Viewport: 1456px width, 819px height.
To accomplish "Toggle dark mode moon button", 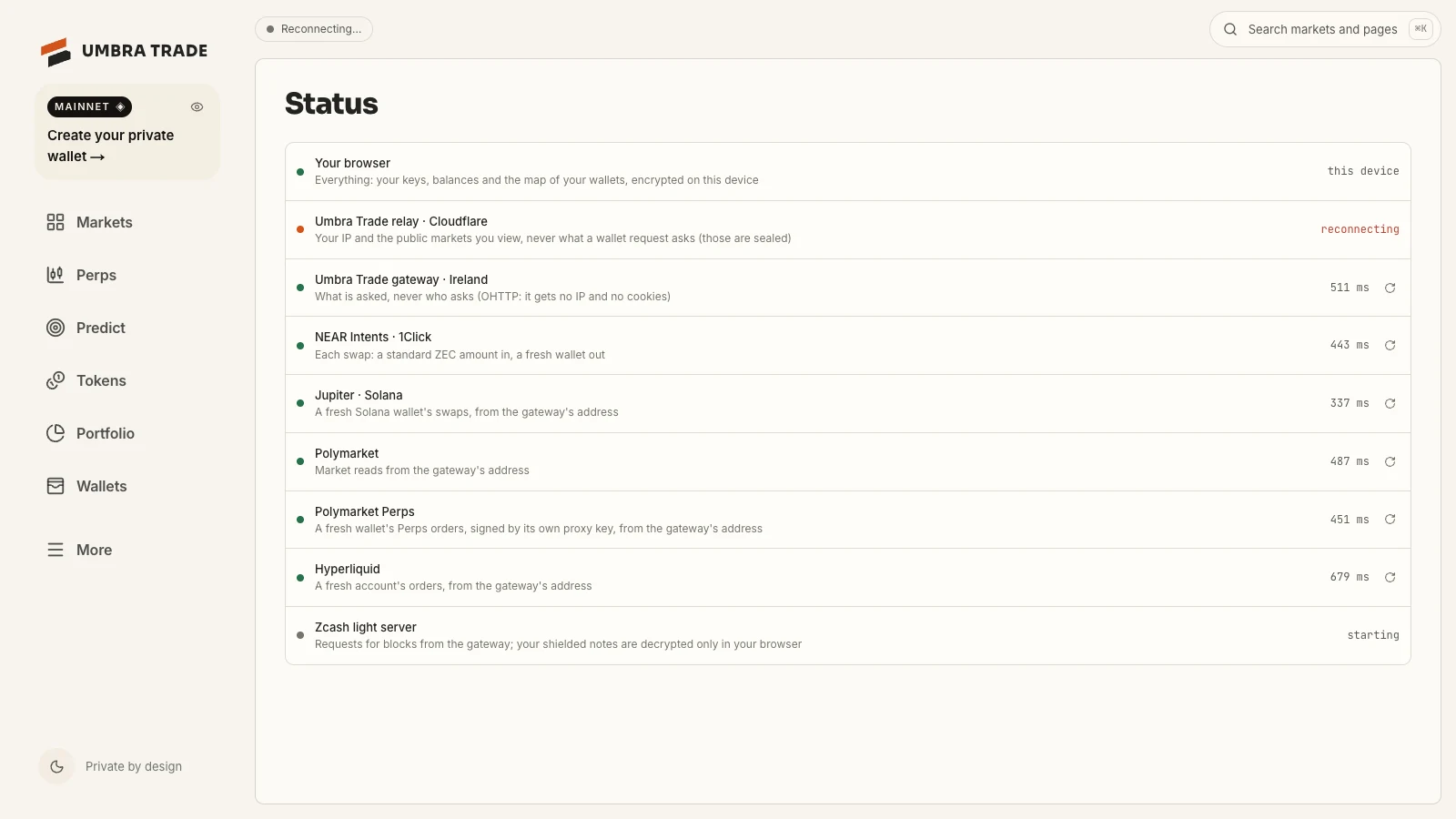I will pyautogui.click(x=56, y=766).
